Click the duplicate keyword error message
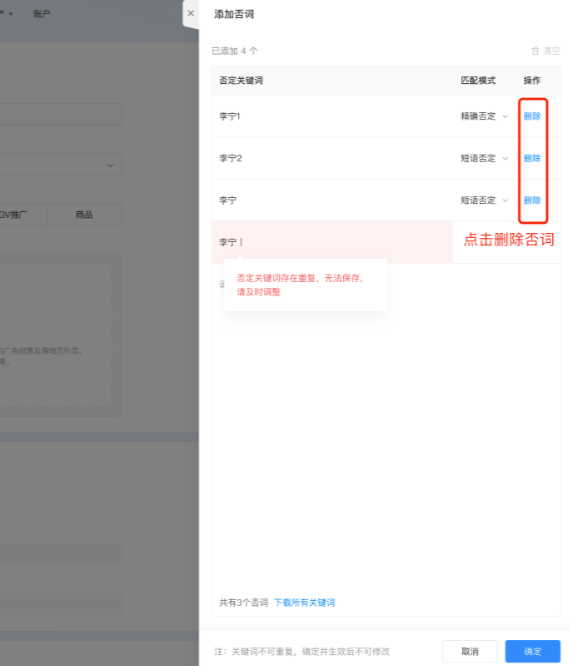The height and width of the screenshot is (666, 570). (300, 285)
